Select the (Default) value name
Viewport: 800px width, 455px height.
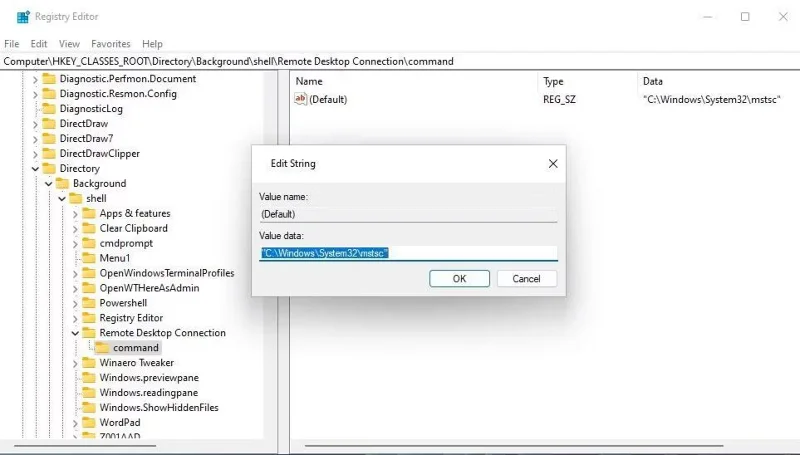328,99
